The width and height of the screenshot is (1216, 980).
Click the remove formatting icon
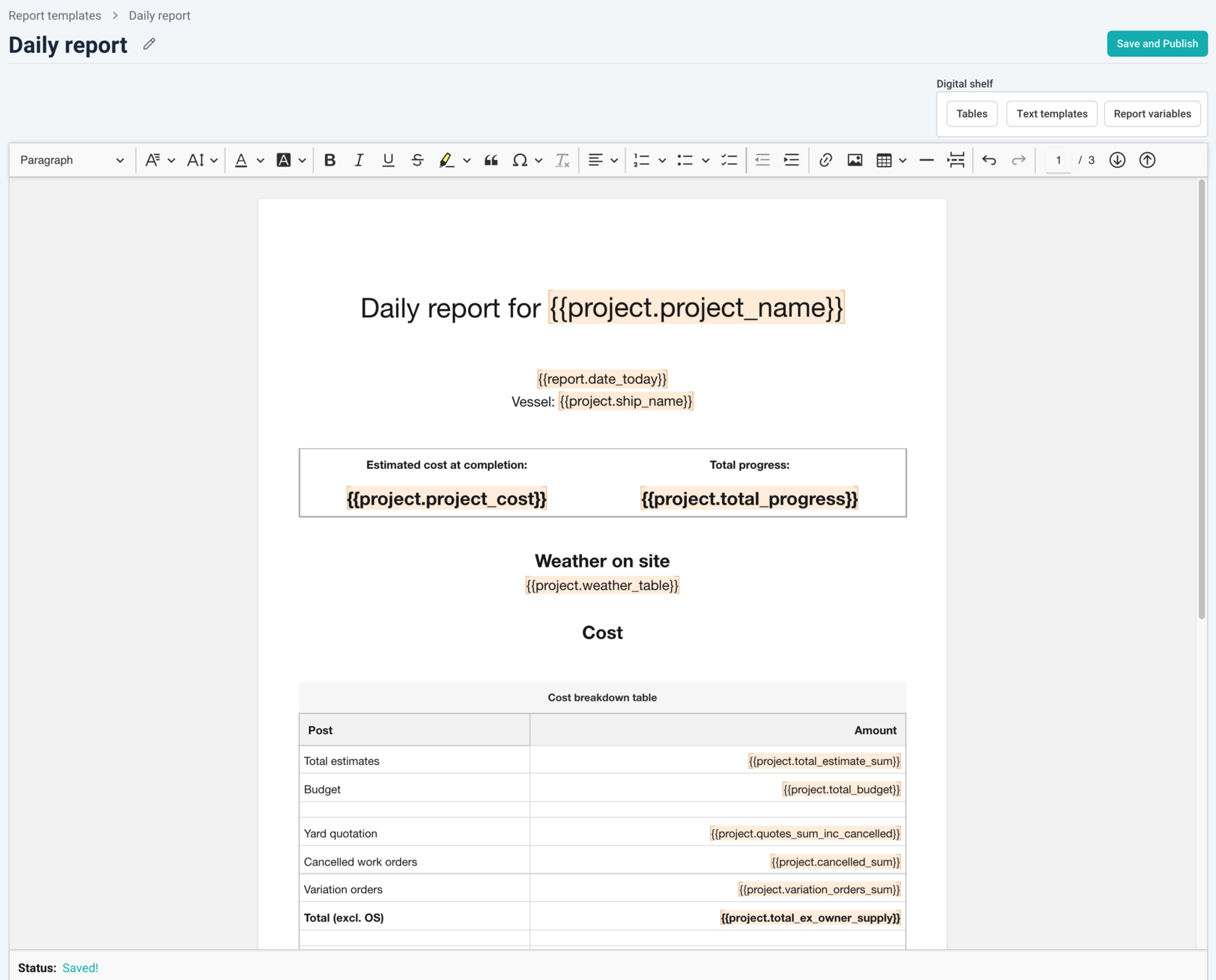(x=562, y=160)
